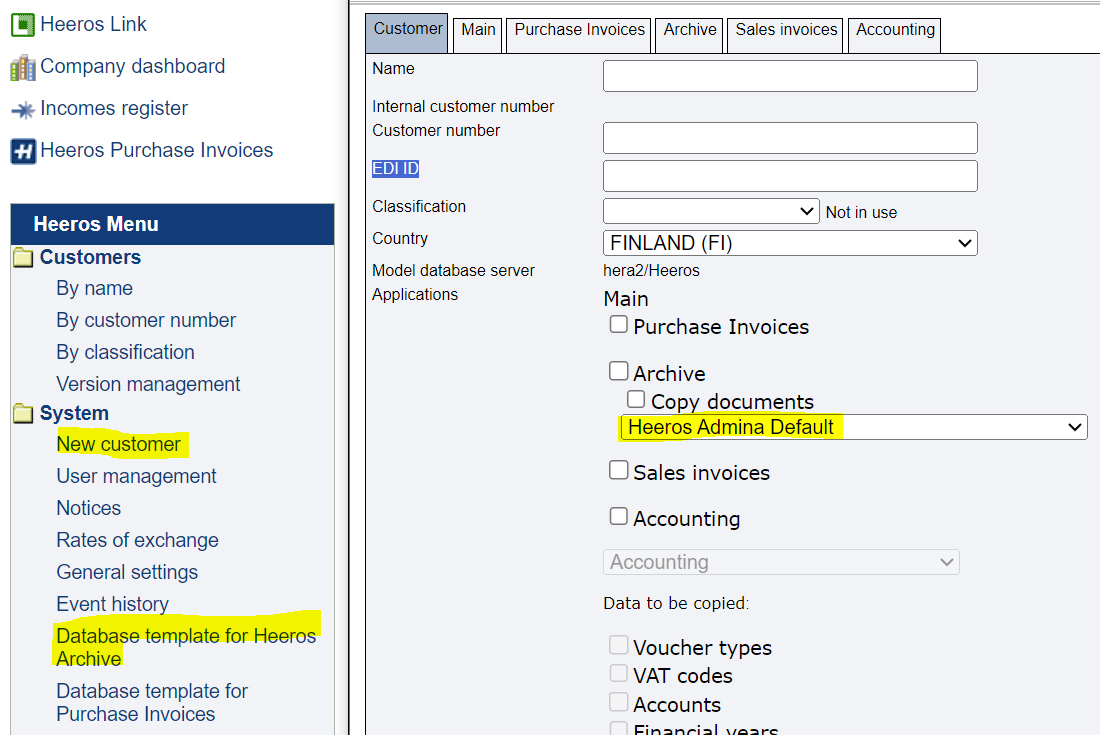
Task: Click the Customers folder icon
Action: (23, 257)
